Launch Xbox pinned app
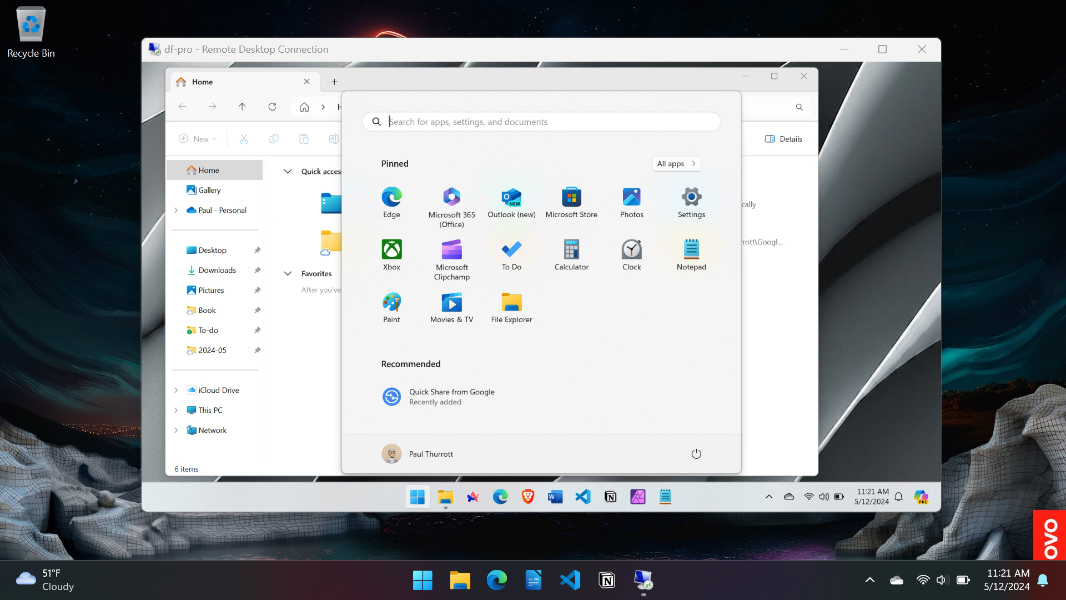The width and height of the screenshot is (1066, 600). click(x=392, y=255)
